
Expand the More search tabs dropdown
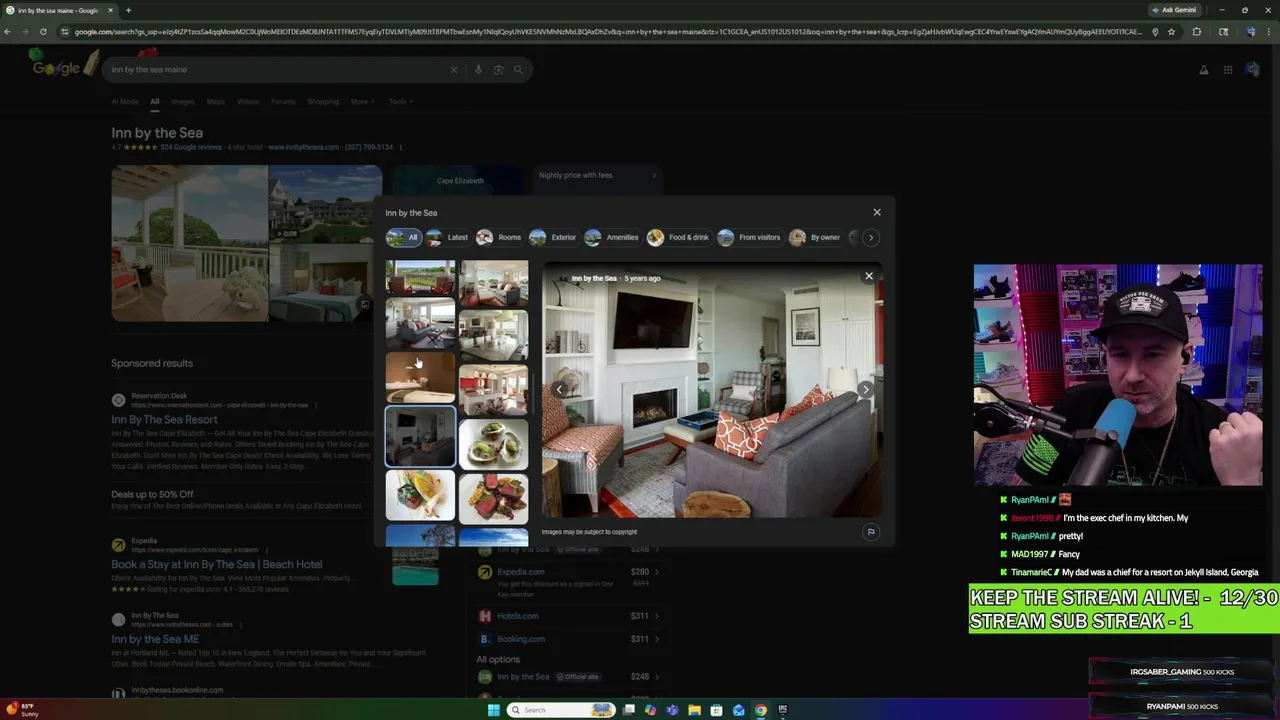pos(361,101)
